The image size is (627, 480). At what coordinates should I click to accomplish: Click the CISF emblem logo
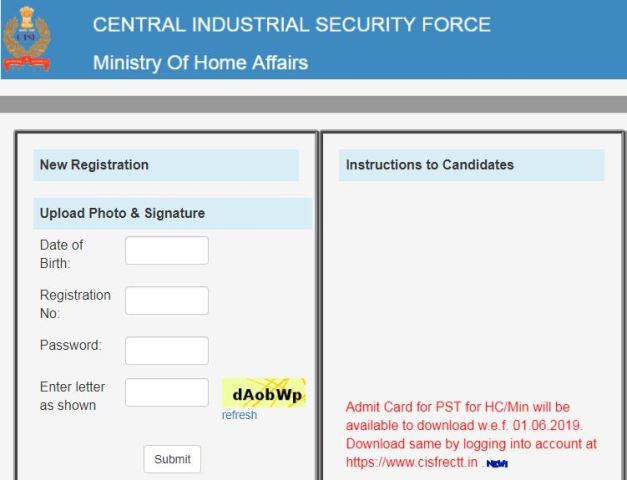coord(27,39)
